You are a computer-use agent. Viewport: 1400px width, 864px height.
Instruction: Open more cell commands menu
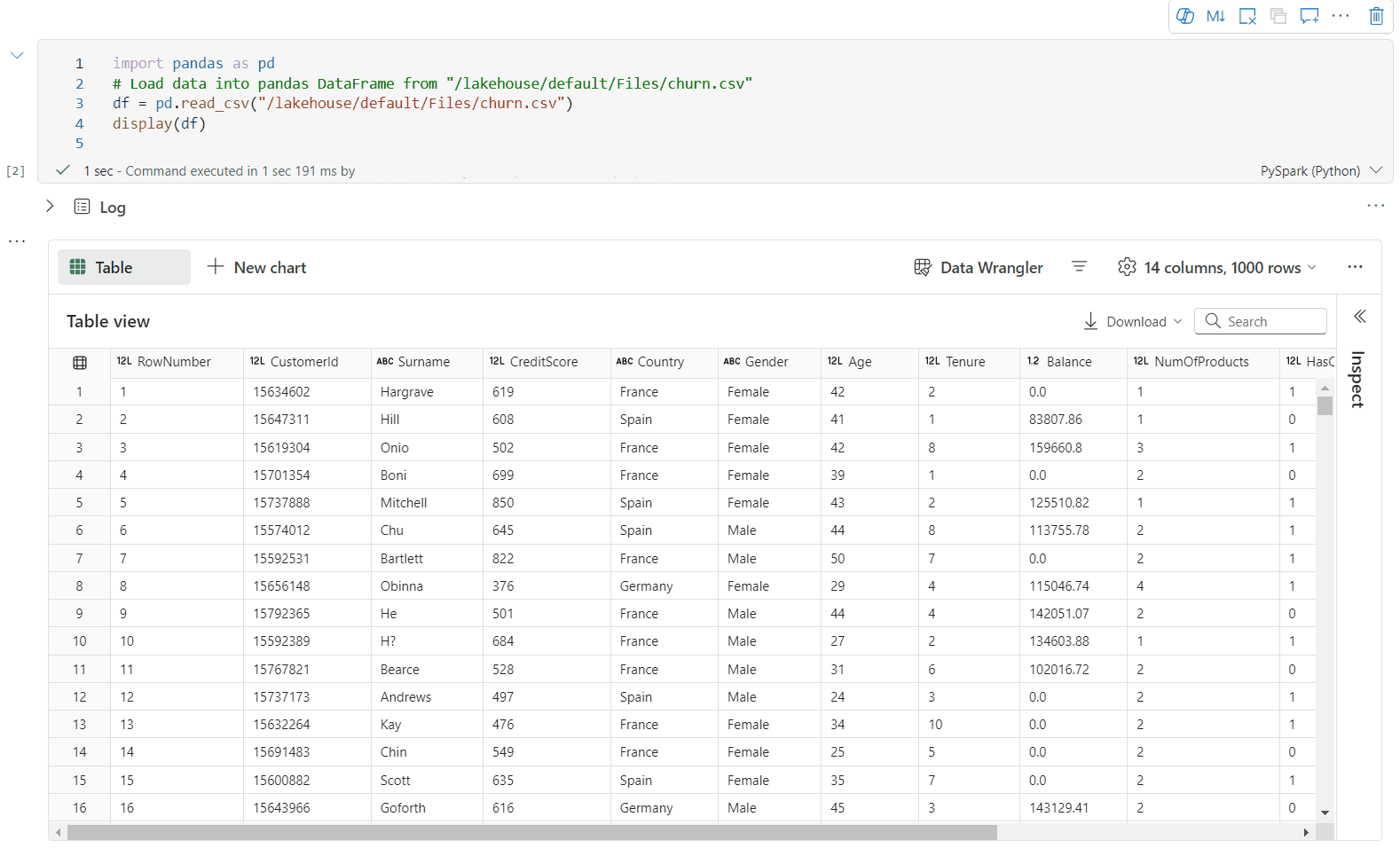[x=1341, y=16]
